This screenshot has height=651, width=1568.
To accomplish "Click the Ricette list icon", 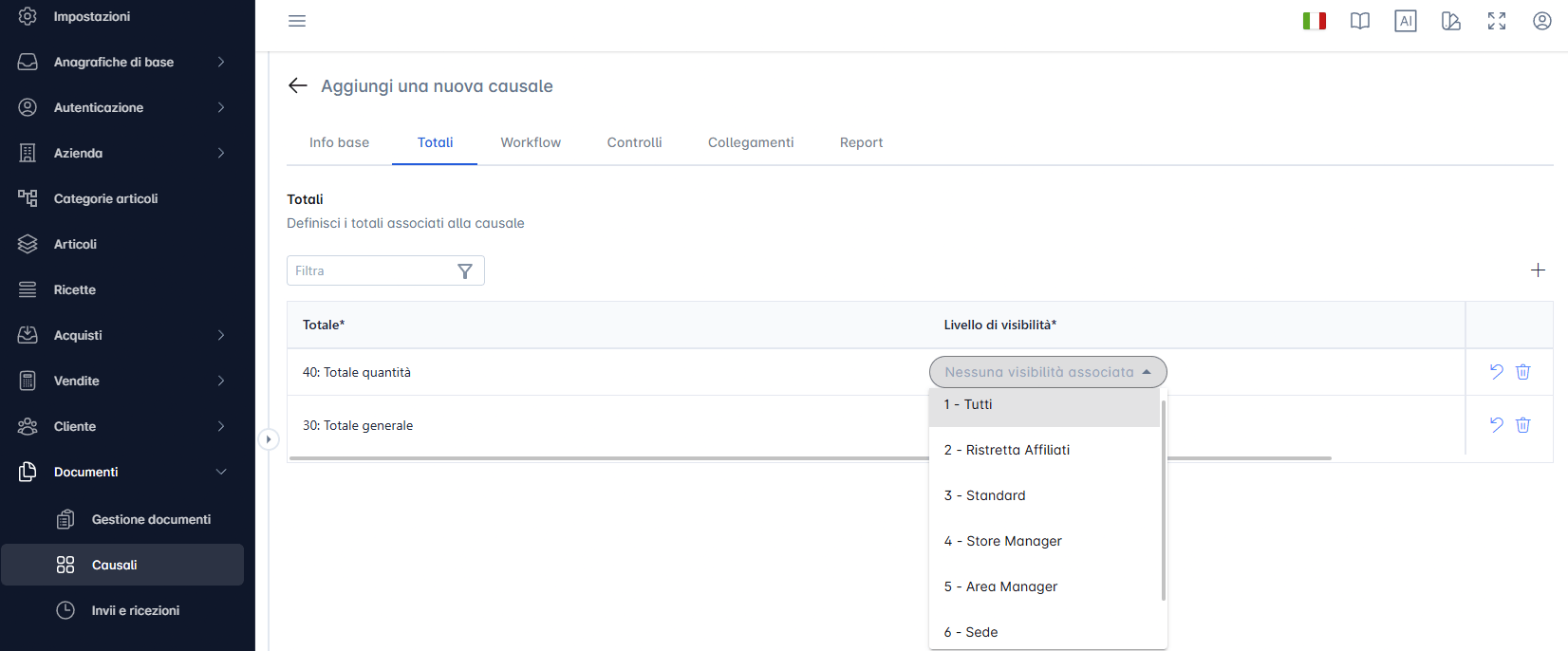I will tap(28, 289).
